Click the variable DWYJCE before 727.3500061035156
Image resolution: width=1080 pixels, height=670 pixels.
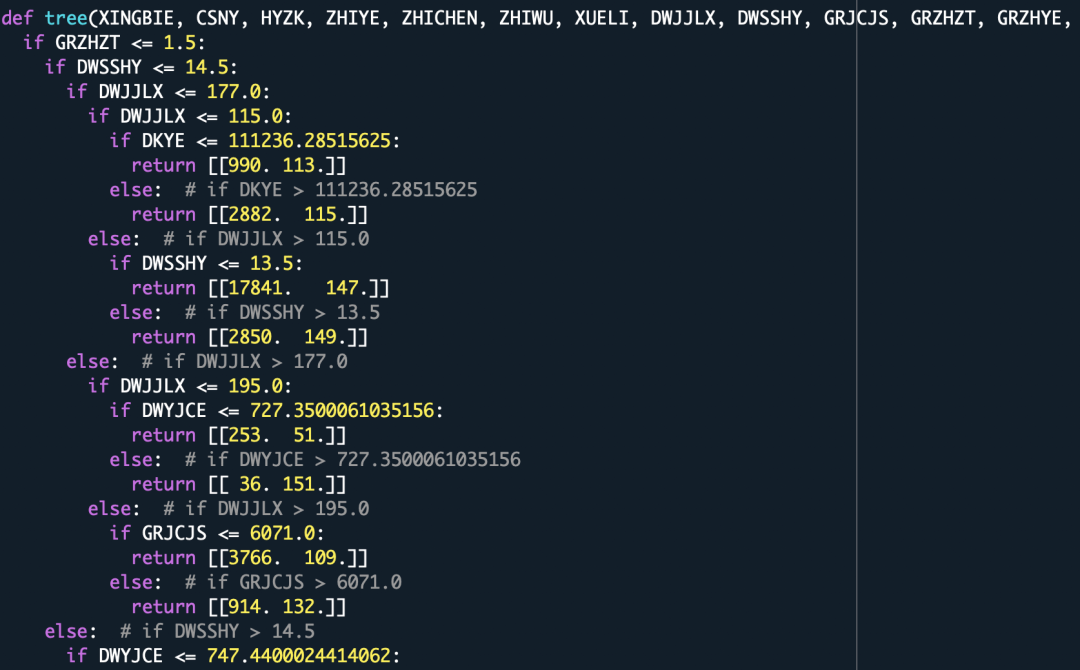pyautogui.click(x=174, y=410)
